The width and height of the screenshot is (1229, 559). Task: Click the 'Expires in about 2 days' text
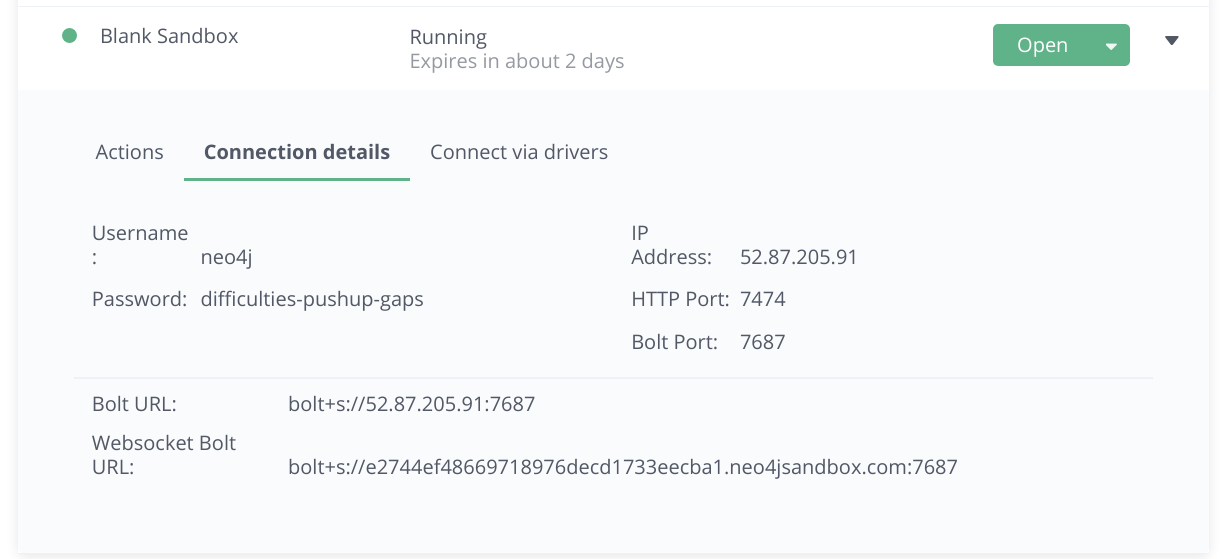click(x=517, y=61)
